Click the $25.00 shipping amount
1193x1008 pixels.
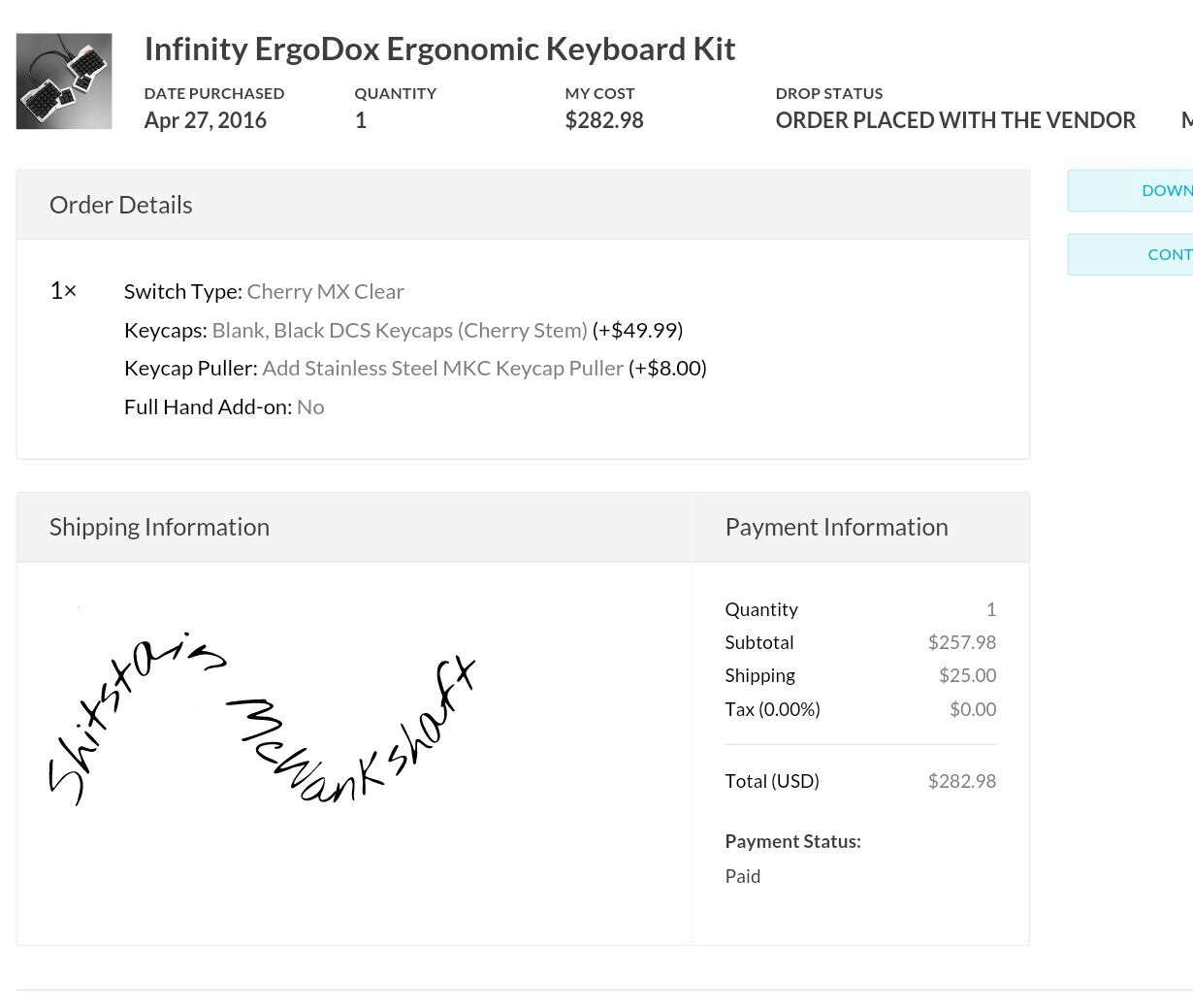point(967,675)
